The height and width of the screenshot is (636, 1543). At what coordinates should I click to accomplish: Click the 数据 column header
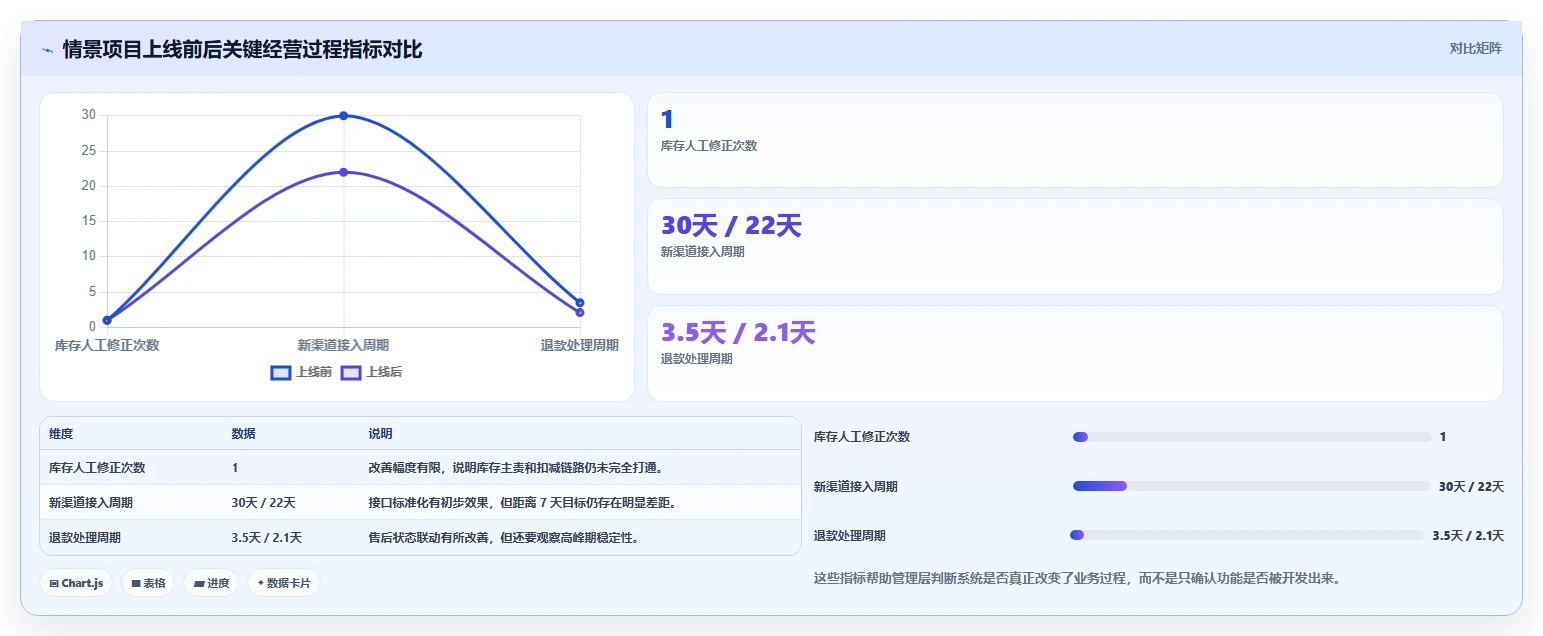coord(244,434)
